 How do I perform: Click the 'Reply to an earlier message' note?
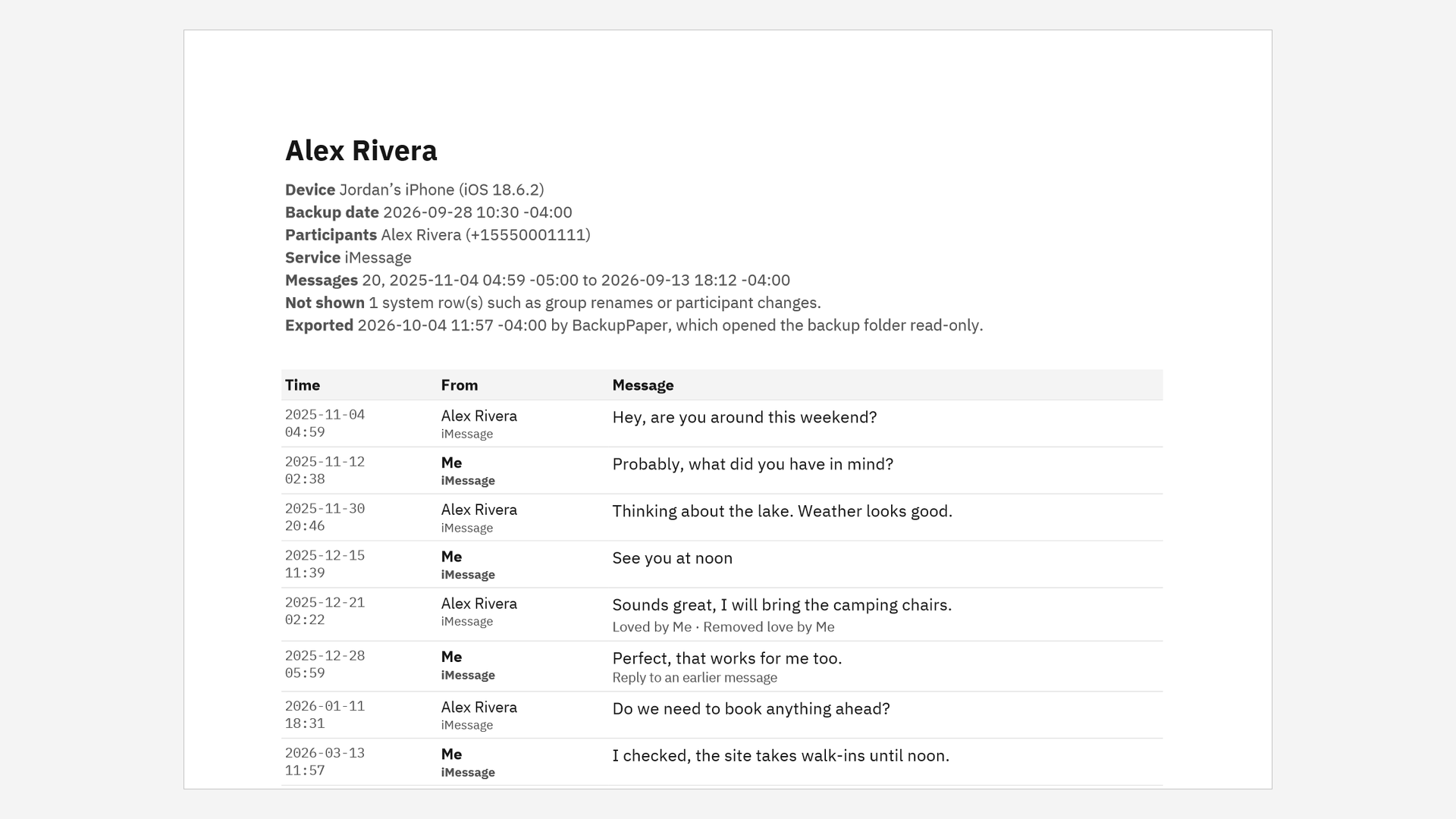(695, 678)
